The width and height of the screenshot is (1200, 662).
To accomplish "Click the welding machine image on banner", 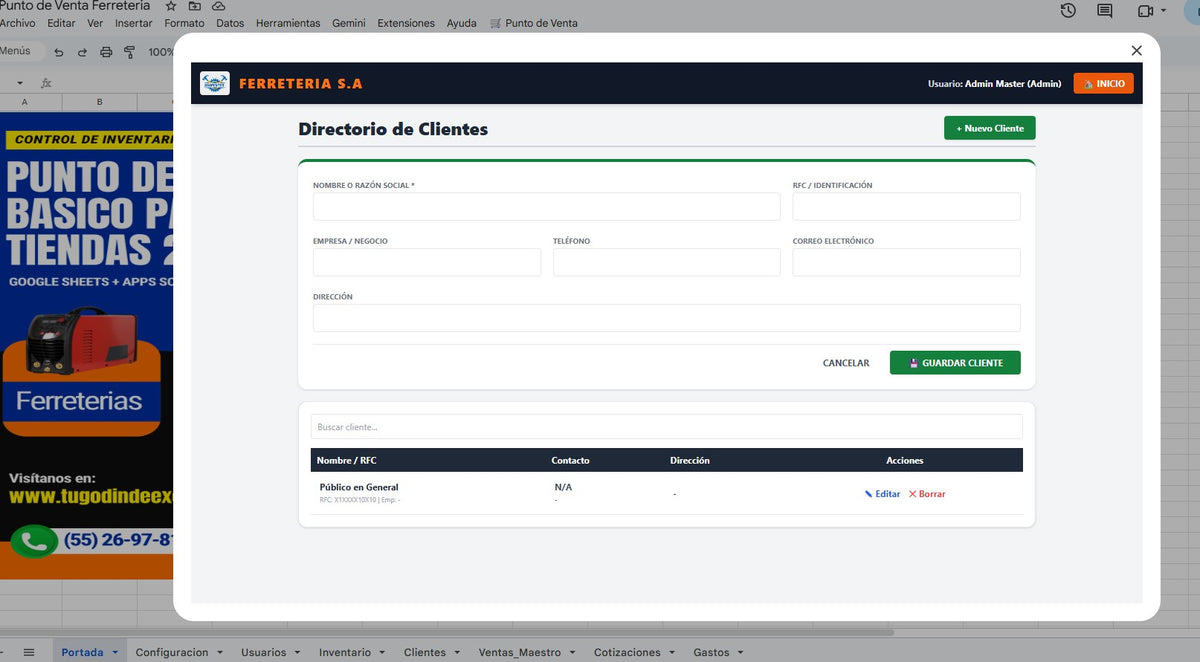I will [80, 340].
